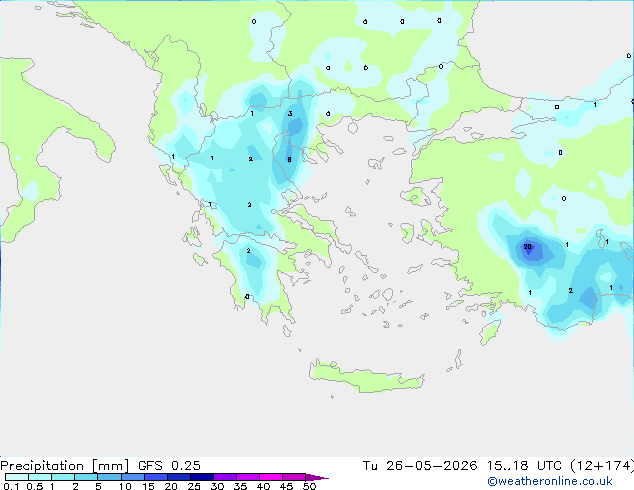Click the '3' precipitation value above the 8
Image resolution: width=634 pixels, height=490 pixels.
tap(290, 114)
